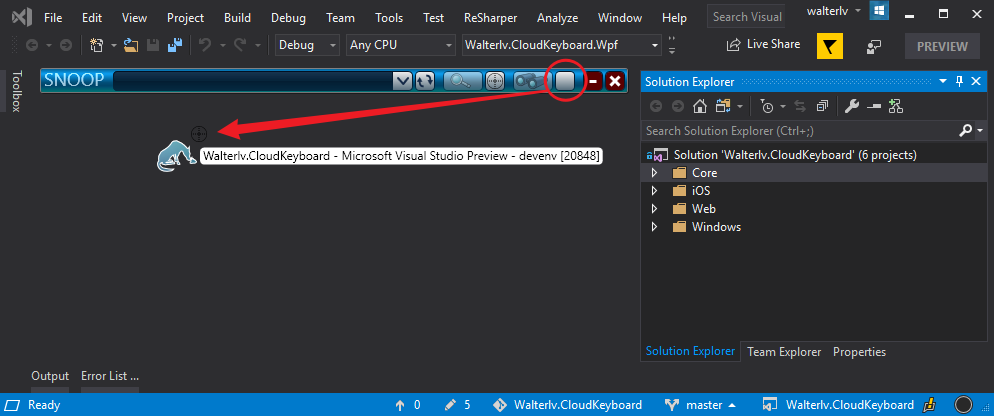Open the Tools menu
Image resolution: width=994 pixels, height=416 pixels.
click(x=389, y=18)
